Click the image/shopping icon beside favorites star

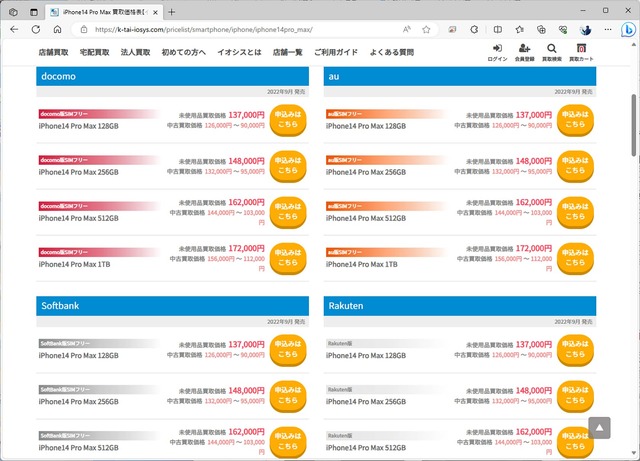tap(452, 29)
